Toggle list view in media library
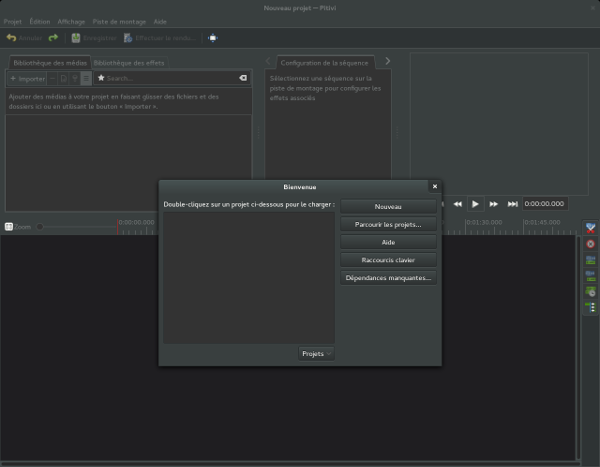The height and width of the screenshot is (467, 600). pos(85,78)
